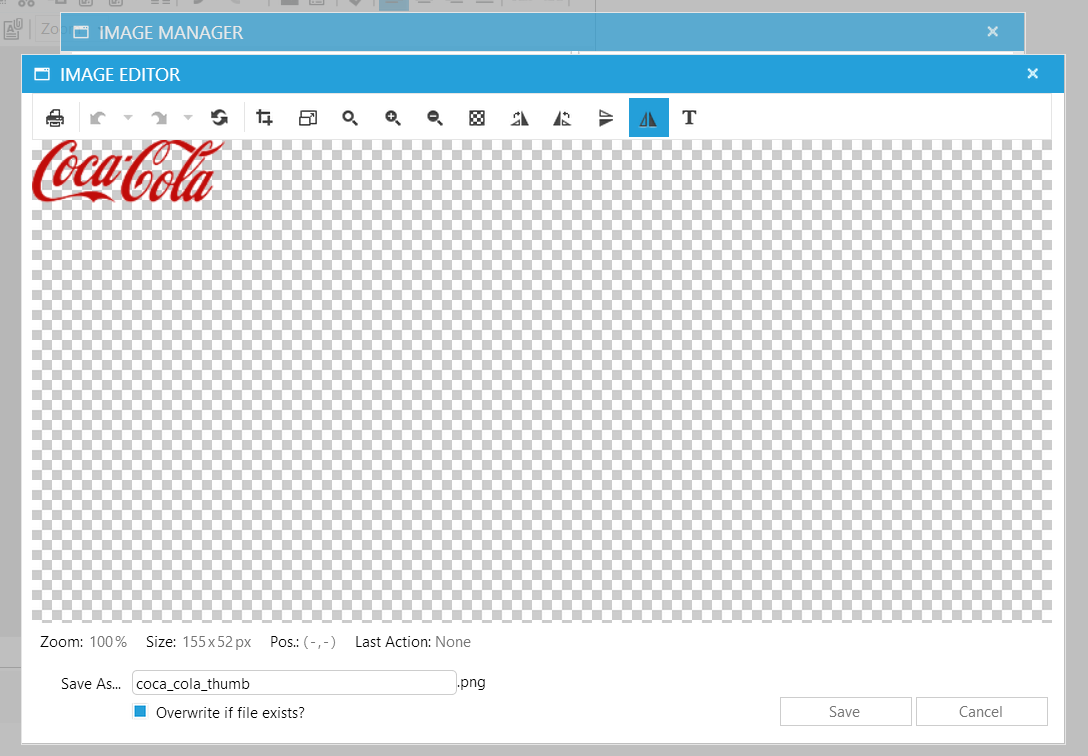This screenshot has width=1088, height=756.
Task: Click the Zoom magnifier tool
Action: pyautogui.click(x=350, y=118)
